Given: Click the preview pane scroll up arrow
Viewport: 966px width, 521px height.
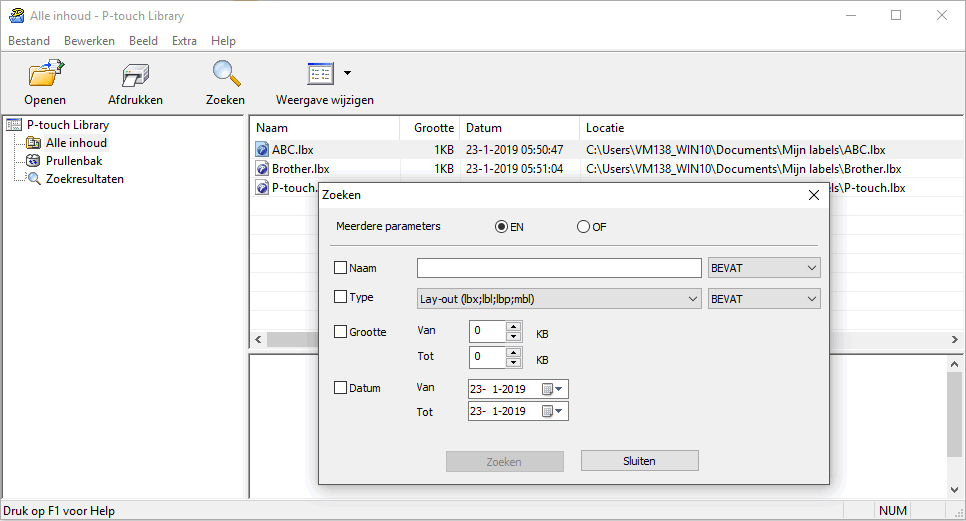Looking at the screenshot, I should (954, 364).
